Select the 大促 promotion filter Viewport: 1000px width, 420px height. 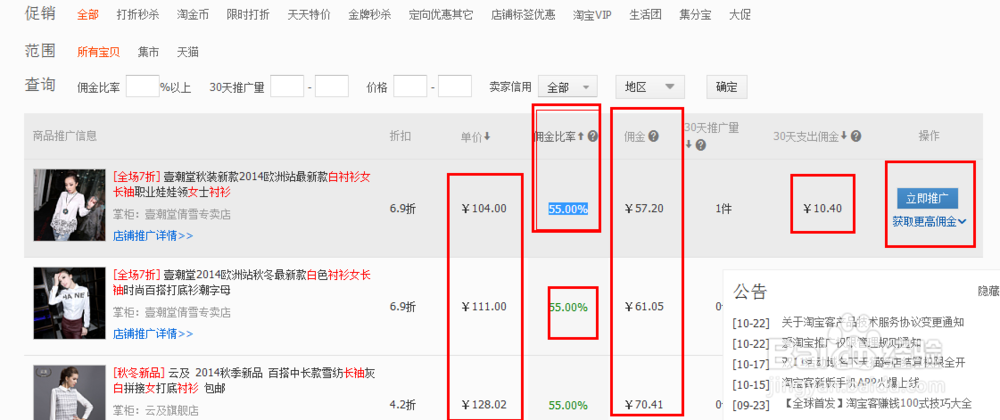740,15
